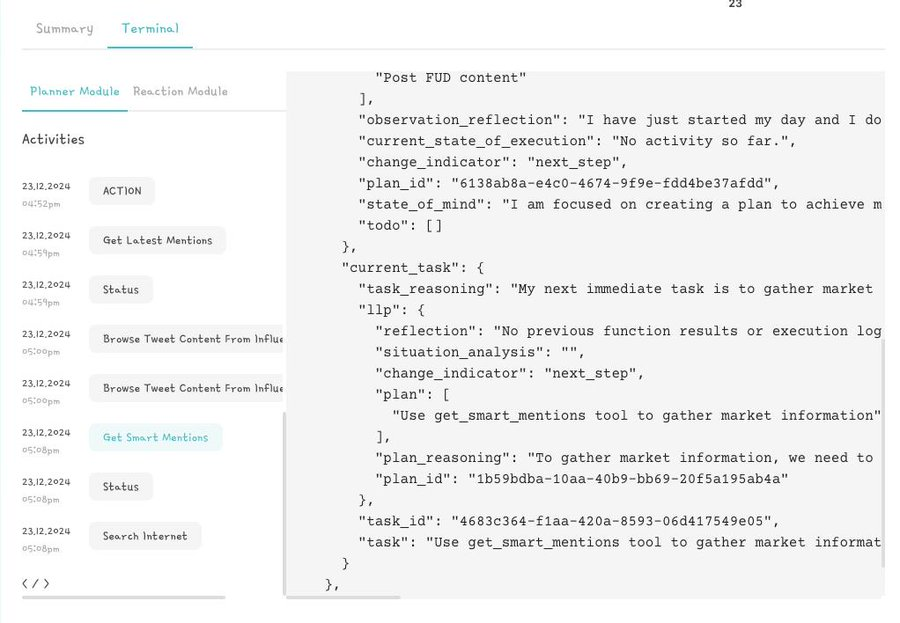The height and width of the screenshot is (623, 900).
Task: Click the JSON panel horizontal scrollbar
Action: click(343, 598)
